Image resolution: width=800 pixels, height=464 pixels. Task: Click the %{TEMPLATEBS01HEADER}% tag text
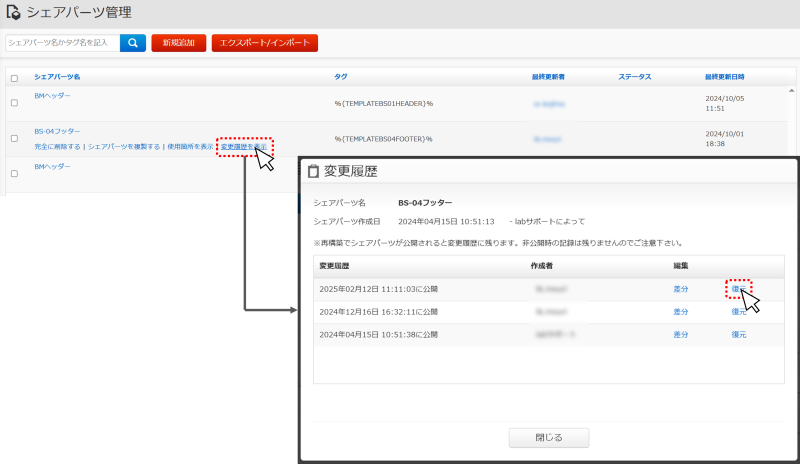[384, 104]
